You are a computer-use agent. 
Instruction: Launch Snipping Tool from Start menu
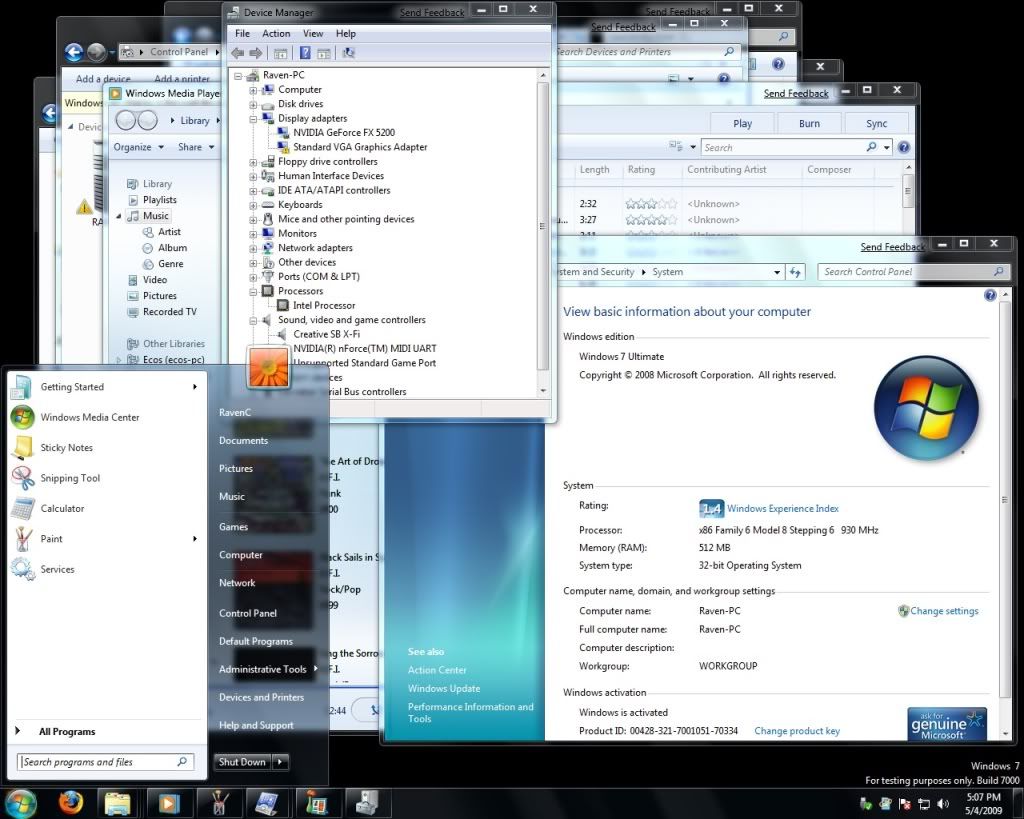70,478
